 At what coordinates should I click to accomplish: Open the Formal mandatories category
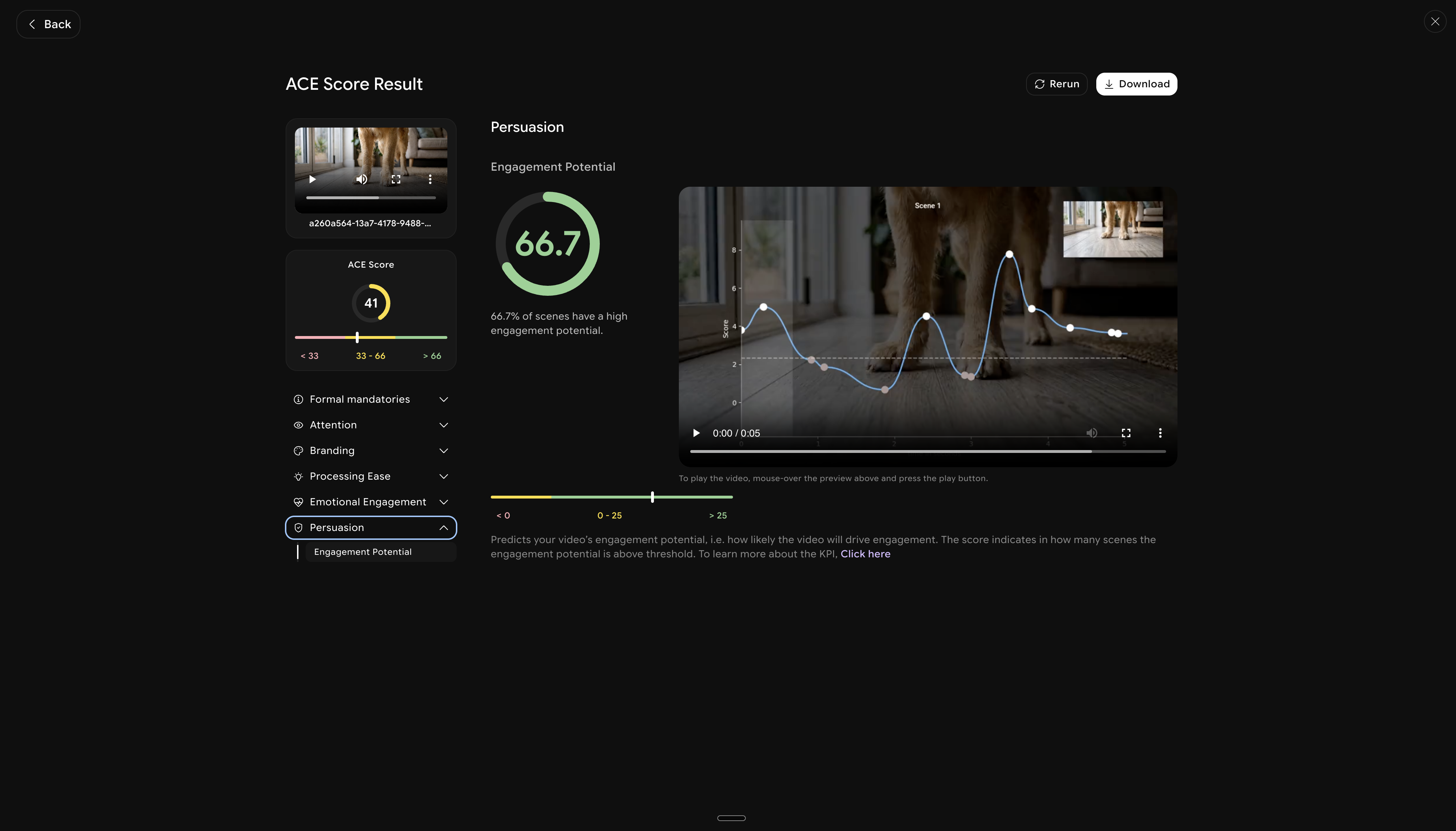371,399
